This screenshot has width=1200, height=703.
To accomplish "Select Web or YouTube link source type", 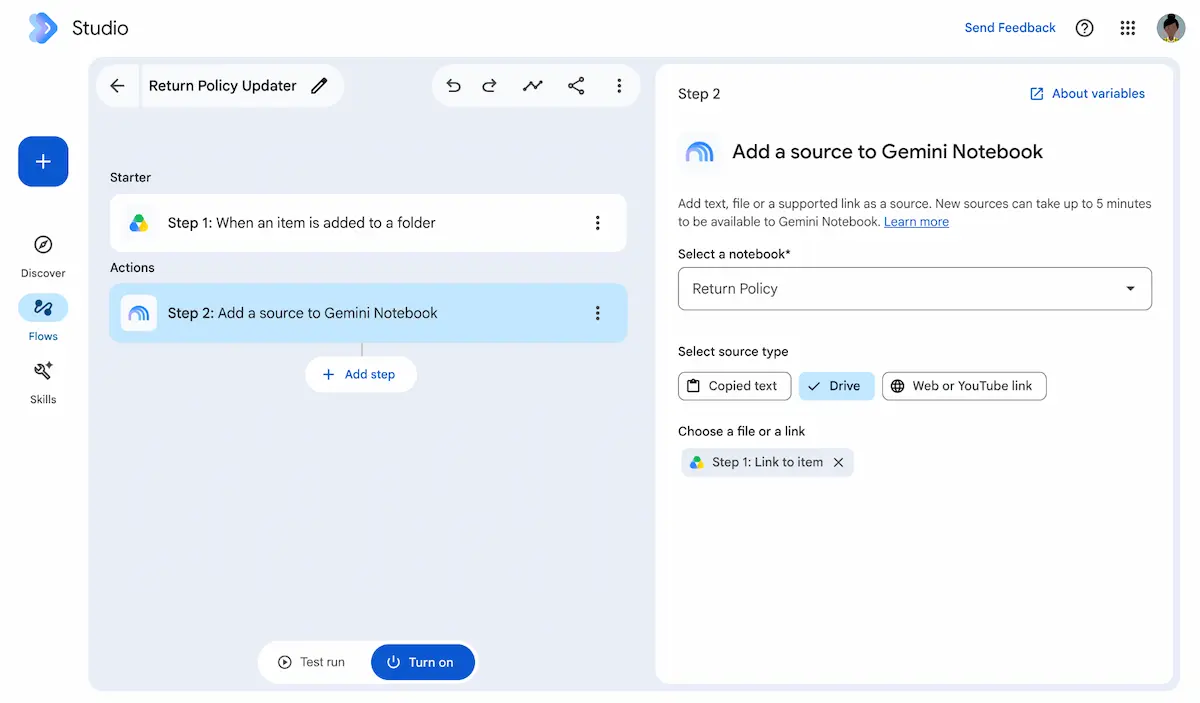I will (964, 386).
